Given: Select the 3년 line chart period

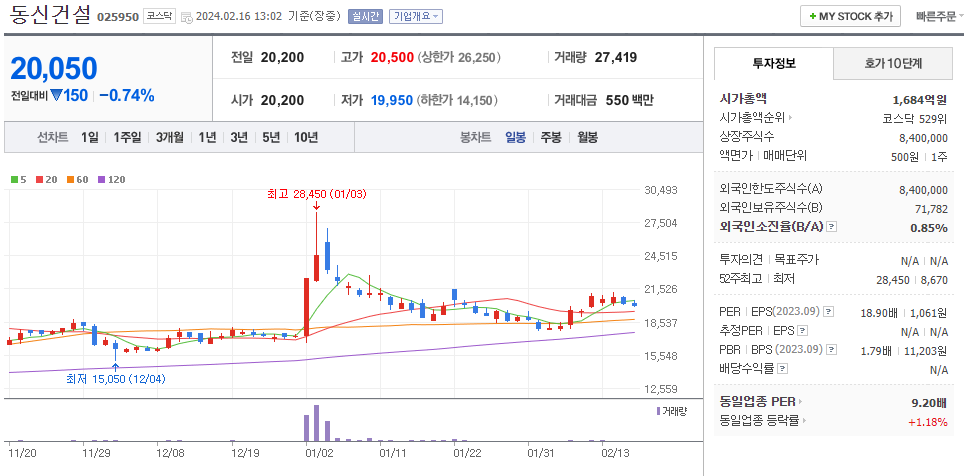Looking at the screenshot, I should point(239,137).
